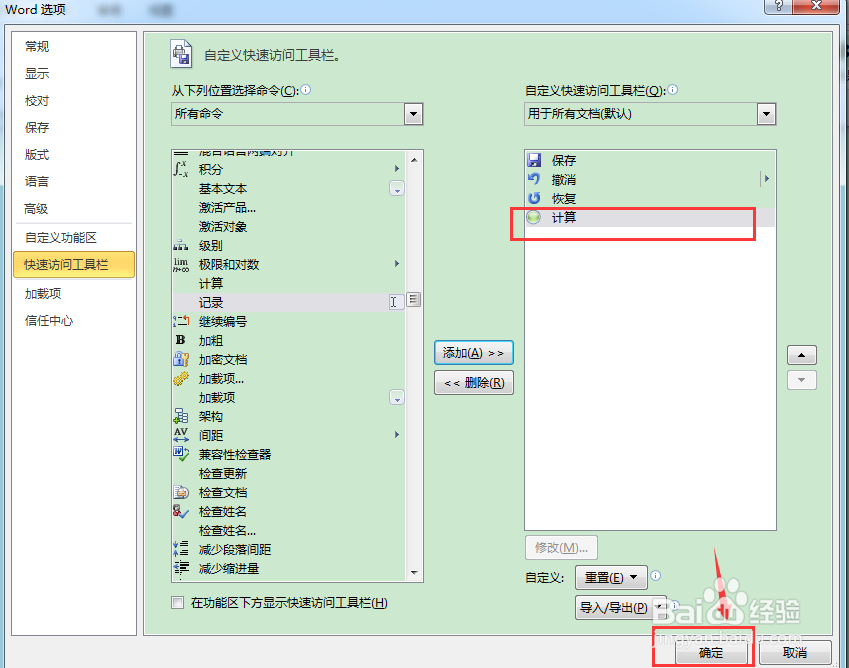Select 检查姓名... command with ellipsis
The image size is (849, 668).
[x=227, y=531]
